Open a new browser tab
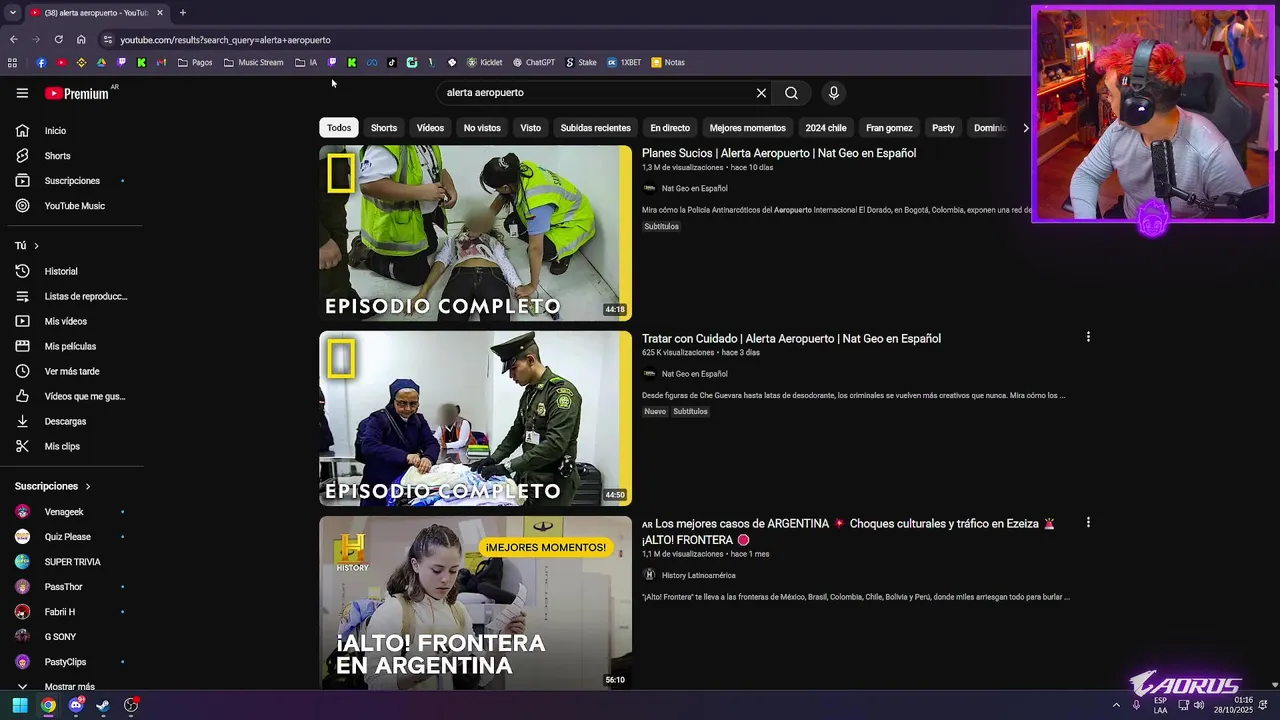This screenshot has width=1280, height=720. (x=182, y=13)
